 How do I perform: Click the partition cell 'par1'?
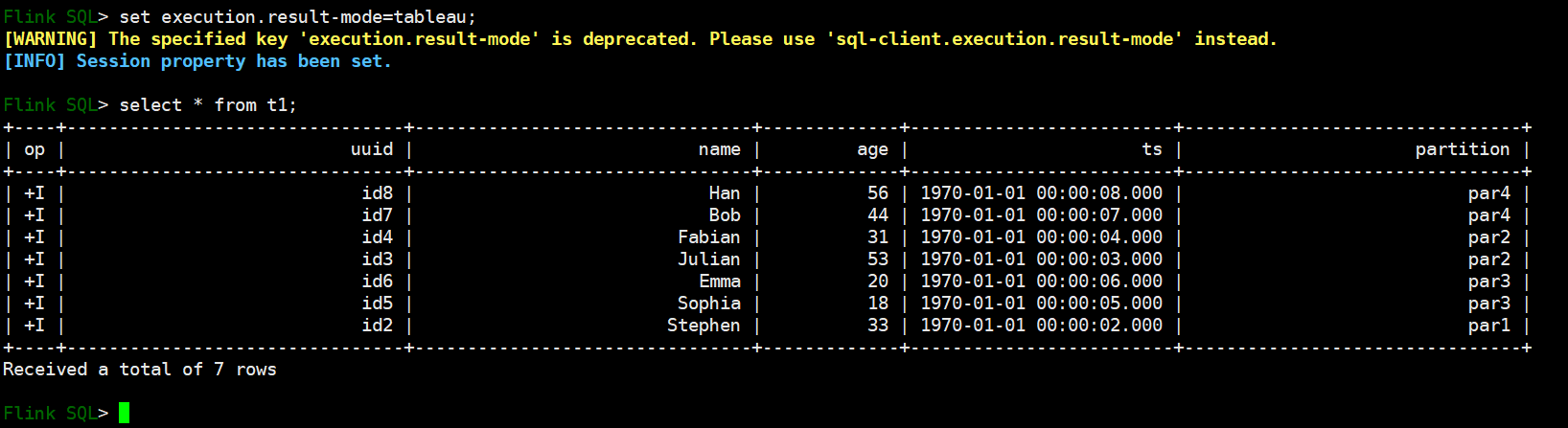tap(1488, 326)
